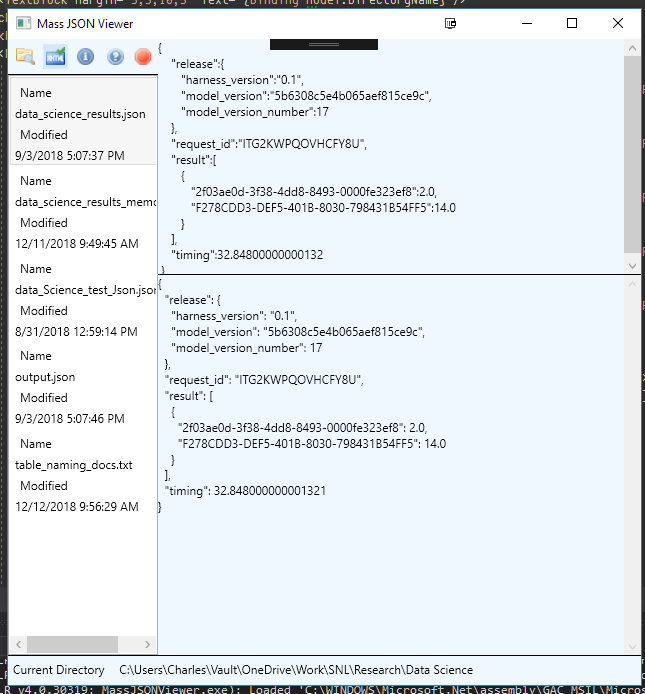Close the Mass JSON Viewer window
Screen dimensions: 645x694
point(618,23)
